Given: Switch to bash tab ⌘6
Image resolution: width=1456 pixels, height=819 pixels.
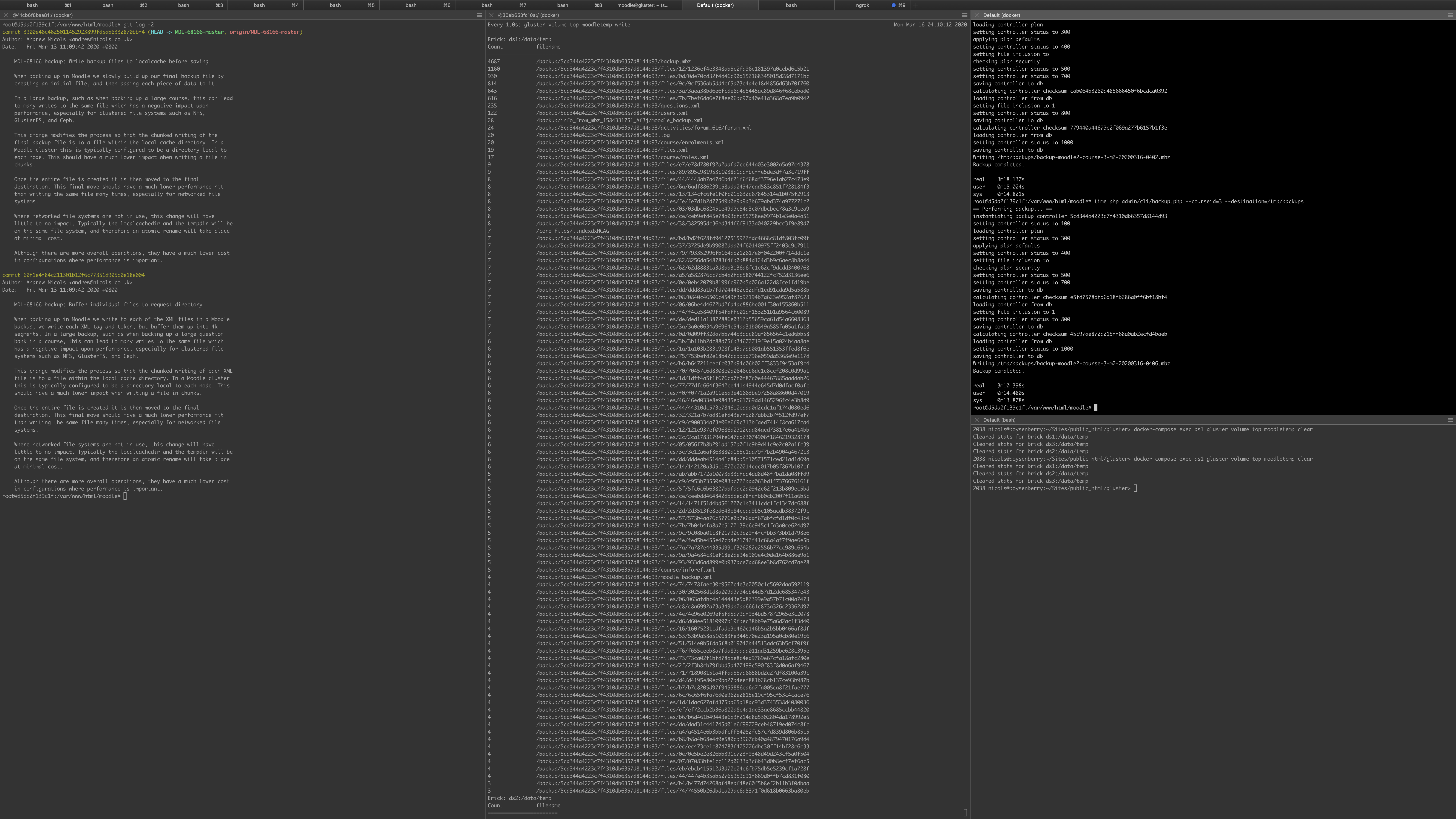Looking at the screenshot, I should 417,5.
